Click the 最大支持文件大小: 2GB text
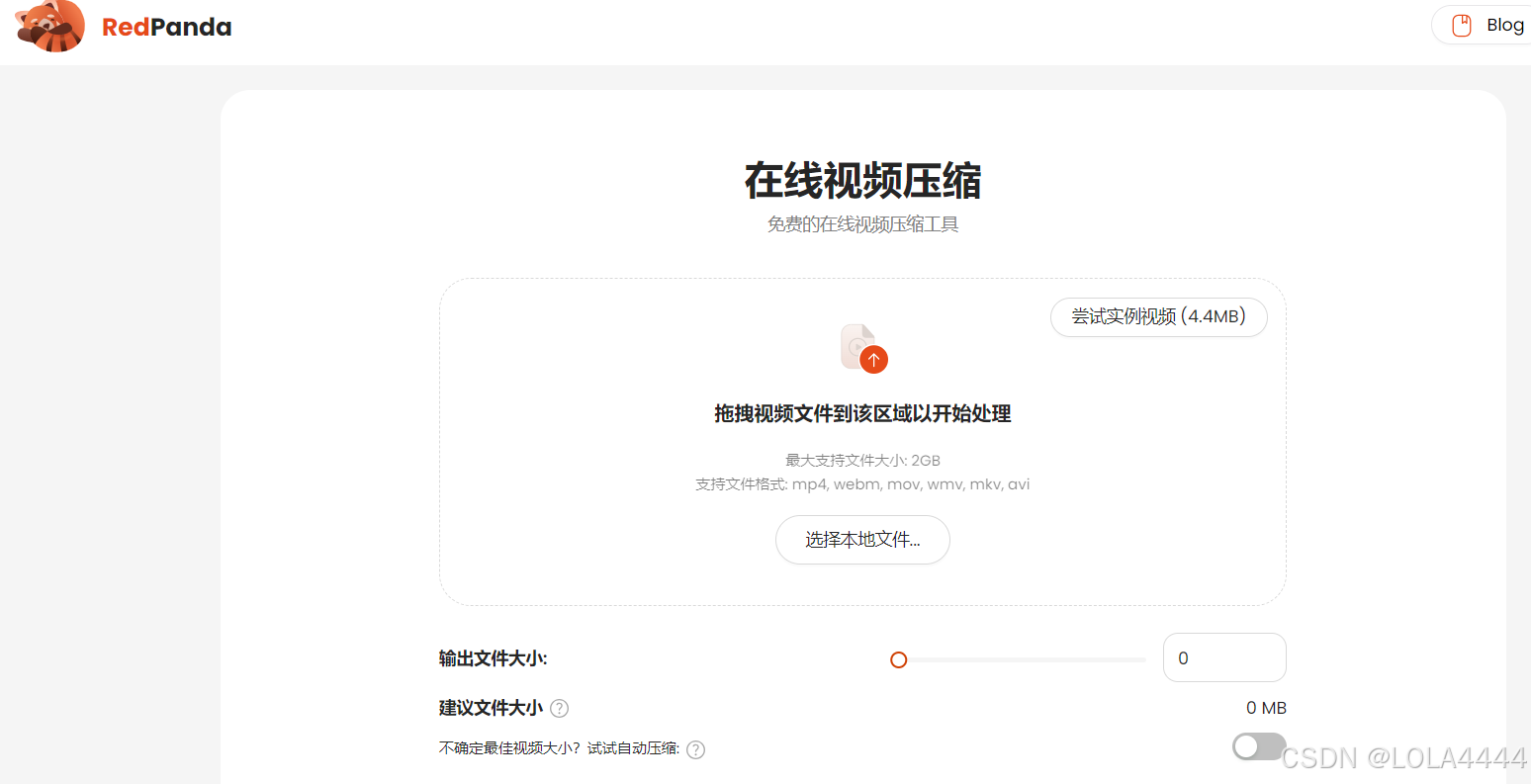Screen dimensions: 1531x784 click(x=862, y=461)
